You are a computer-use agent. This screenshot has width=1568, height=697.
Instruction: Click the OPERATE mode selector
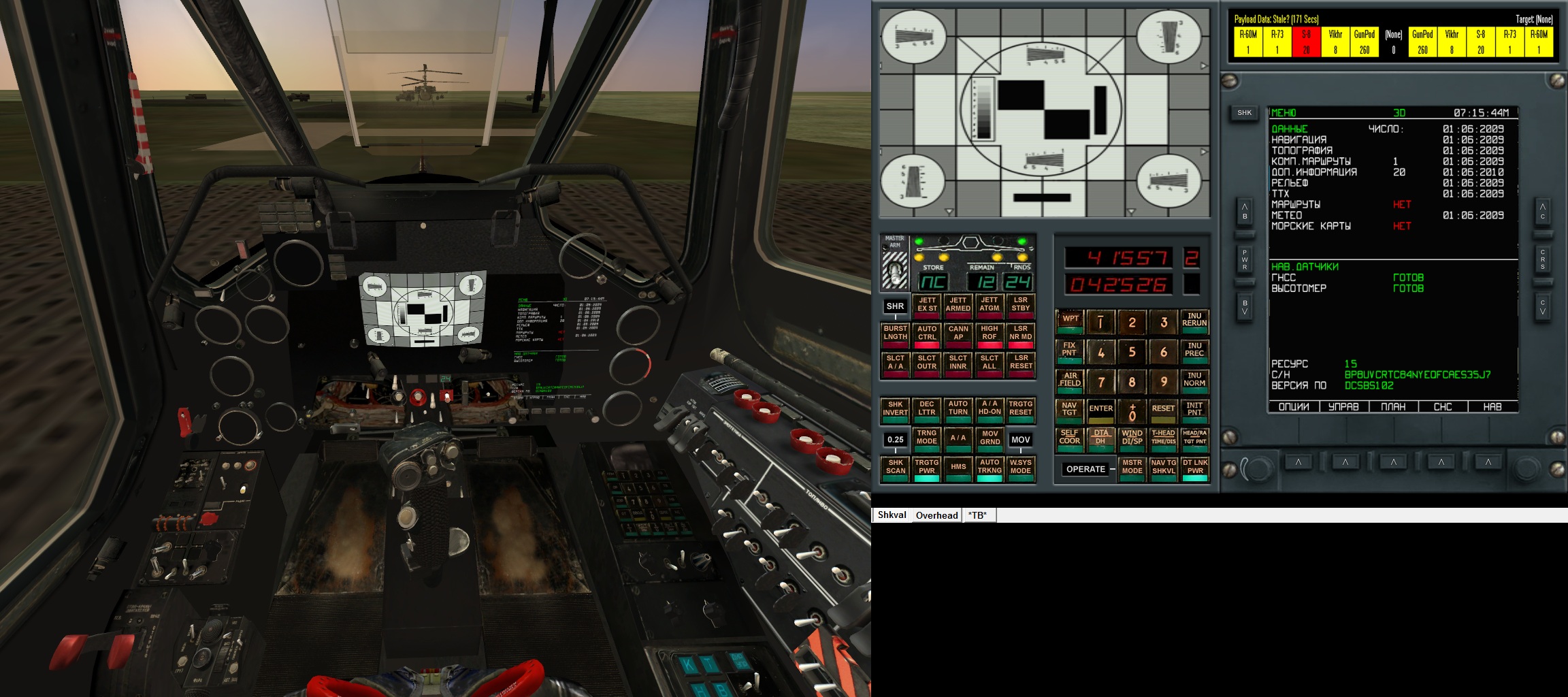coord(1085,469)
